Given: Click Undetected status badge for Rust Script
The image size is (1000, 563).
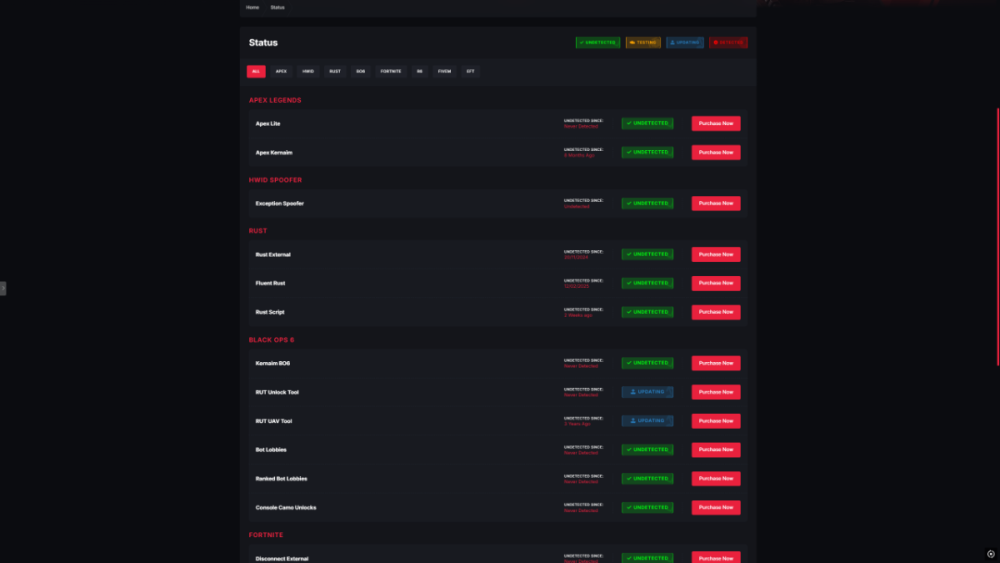Looking at the screenshot, I should pos(647,312).
